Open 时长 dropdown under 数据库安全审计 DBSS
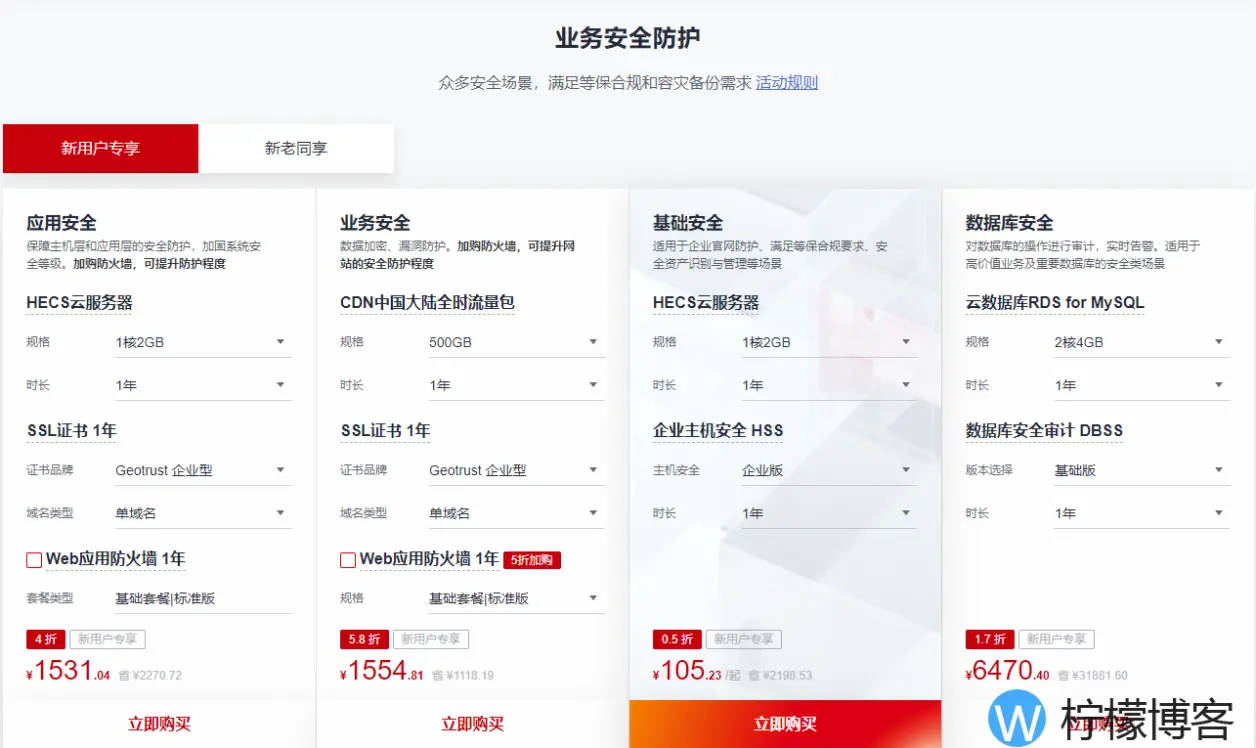The image size is (1256, 748). [1143, 513]
